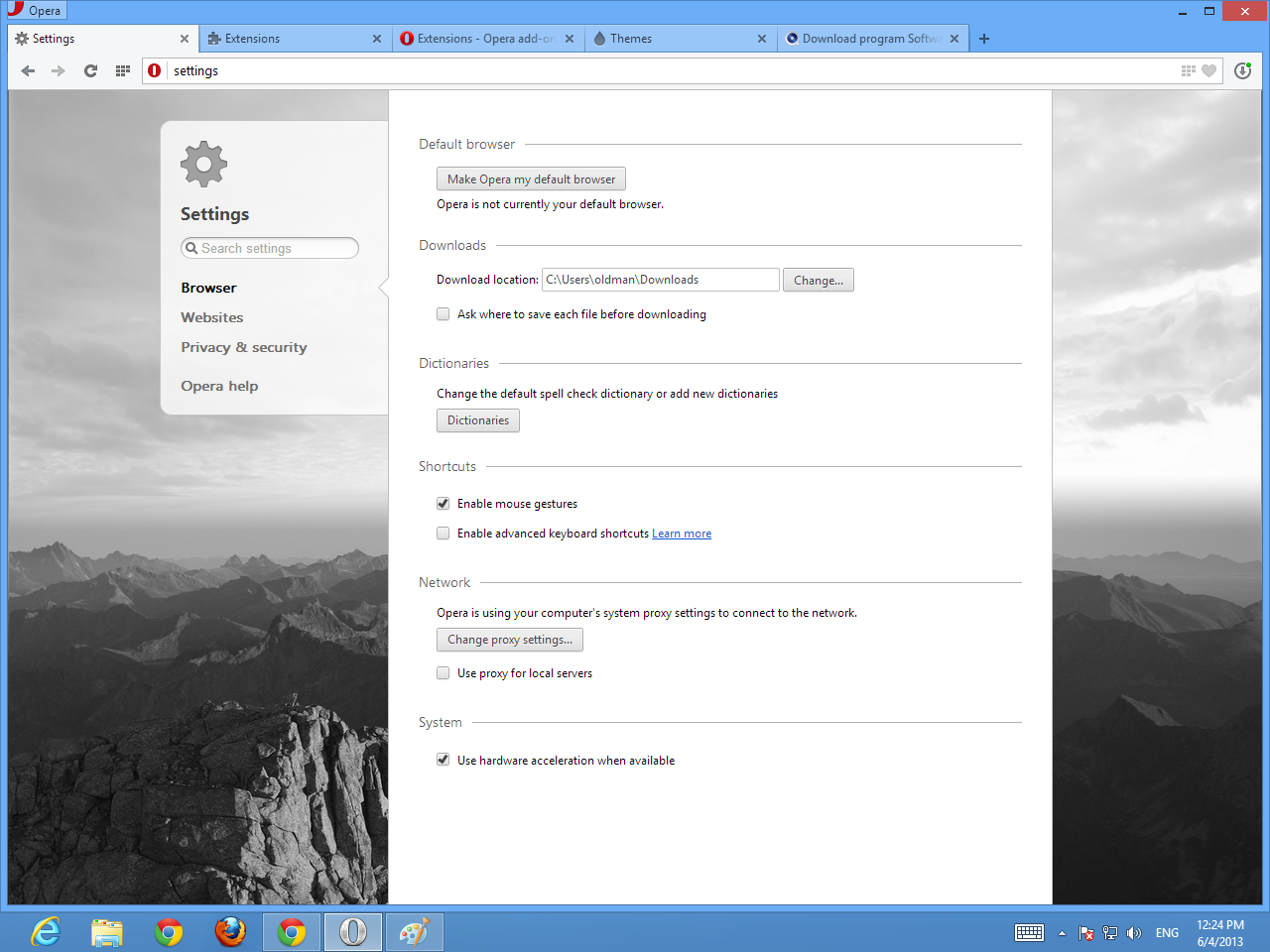Close the Extensions - Opera add-ons tab
This screenshot has height=952, width=1270.
[570, 39]
